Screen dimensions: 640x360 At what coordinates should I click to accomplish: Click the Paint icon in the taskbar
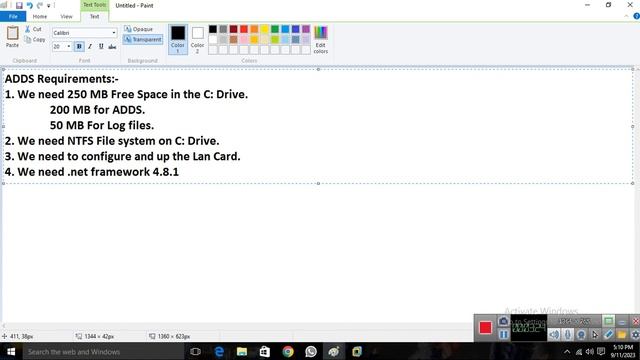click(334, 351)
